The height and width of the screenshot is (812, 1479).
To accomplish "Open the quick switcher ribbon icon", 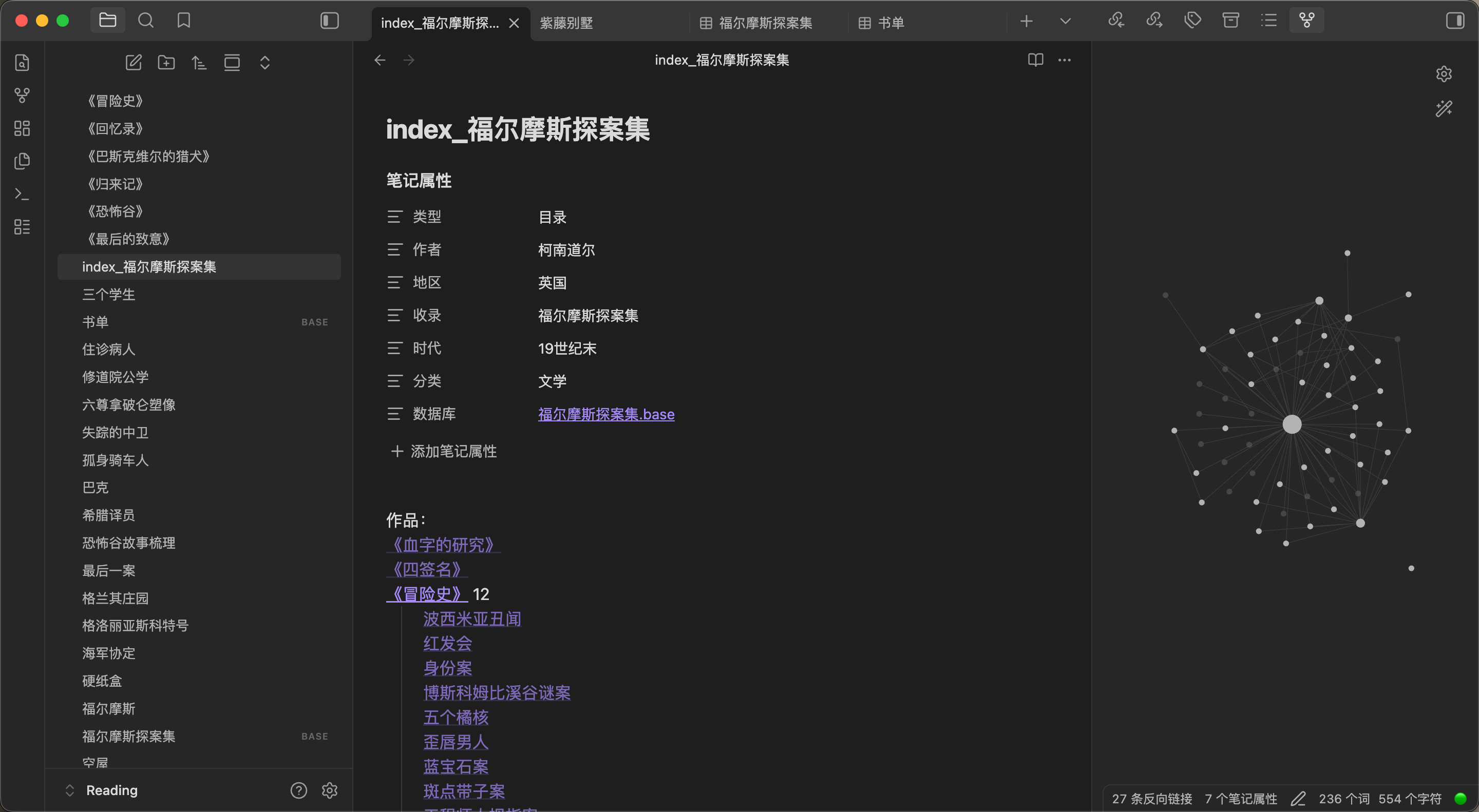I will pos(22,63).
